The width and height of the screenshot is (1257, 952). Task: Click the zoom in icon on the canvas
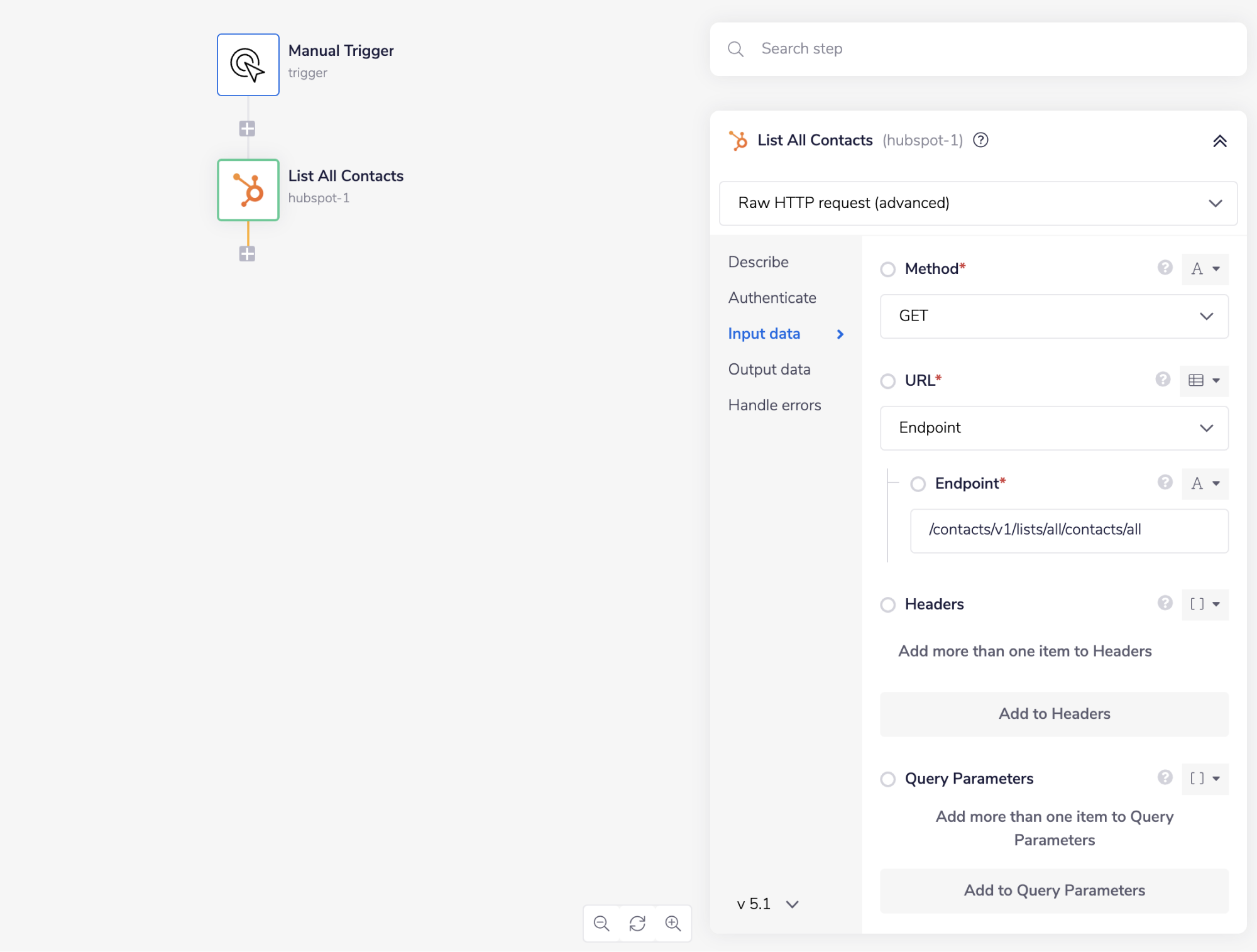pos(673,924)
